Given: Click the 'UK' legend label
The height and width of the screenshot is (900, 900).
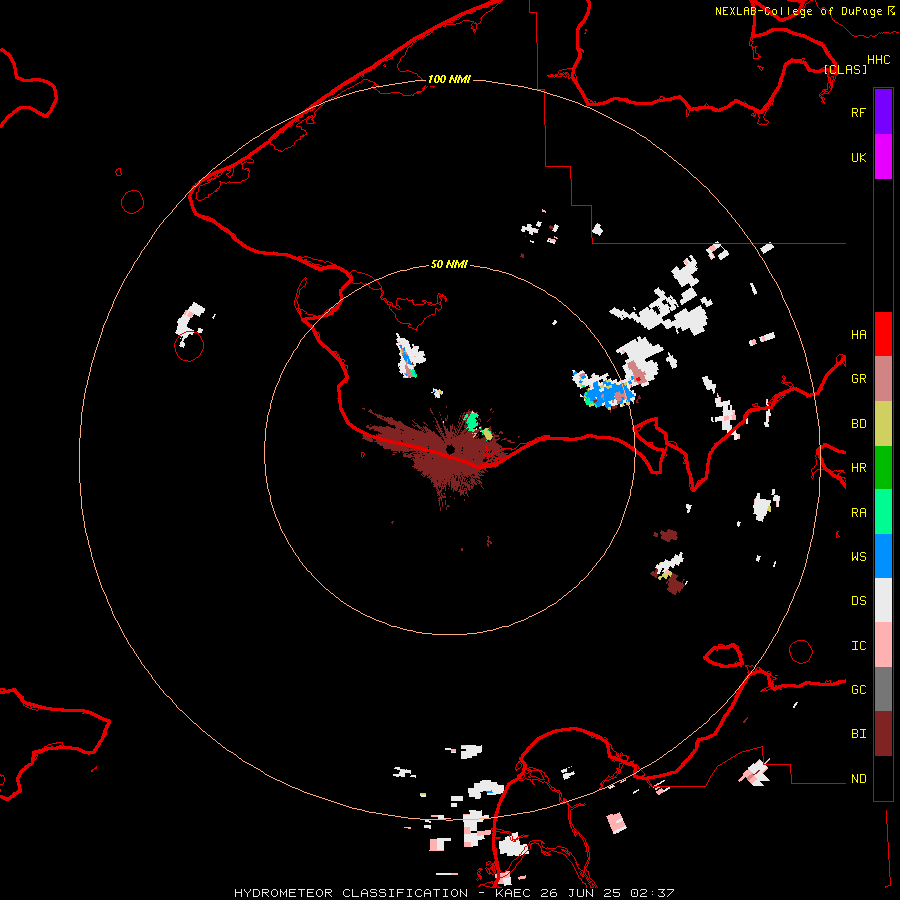Looking at the screenshot, I should tap(858, 157).
